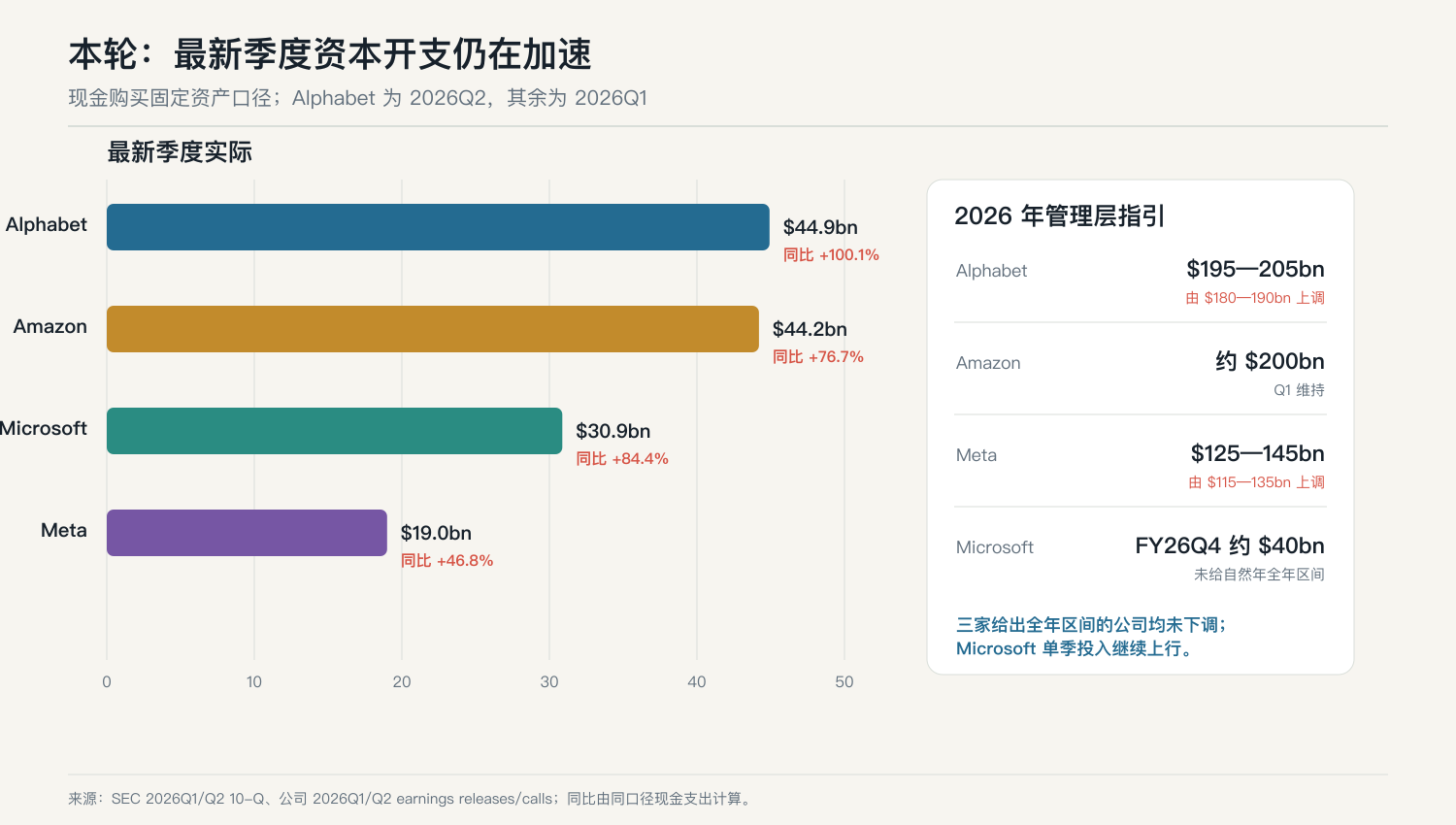Click Meta in the guidance panel
Screen dimensions: 1456x825
[976, 455]
